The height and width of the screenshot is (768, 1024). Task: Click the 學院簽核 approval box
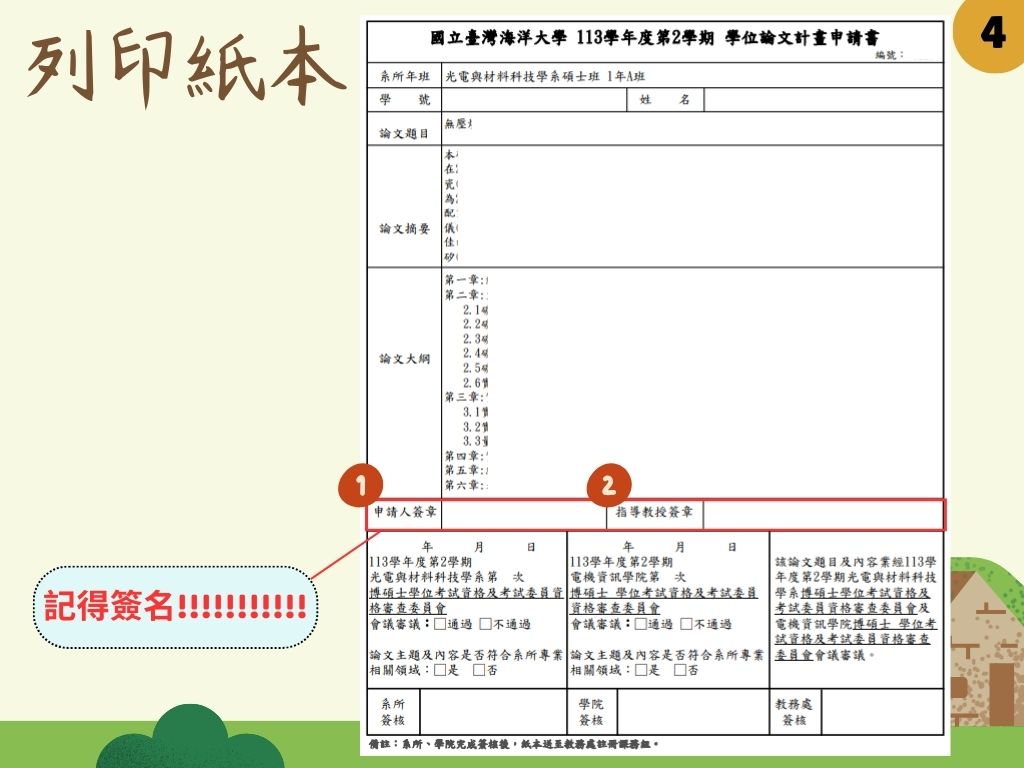click(692, 712)
